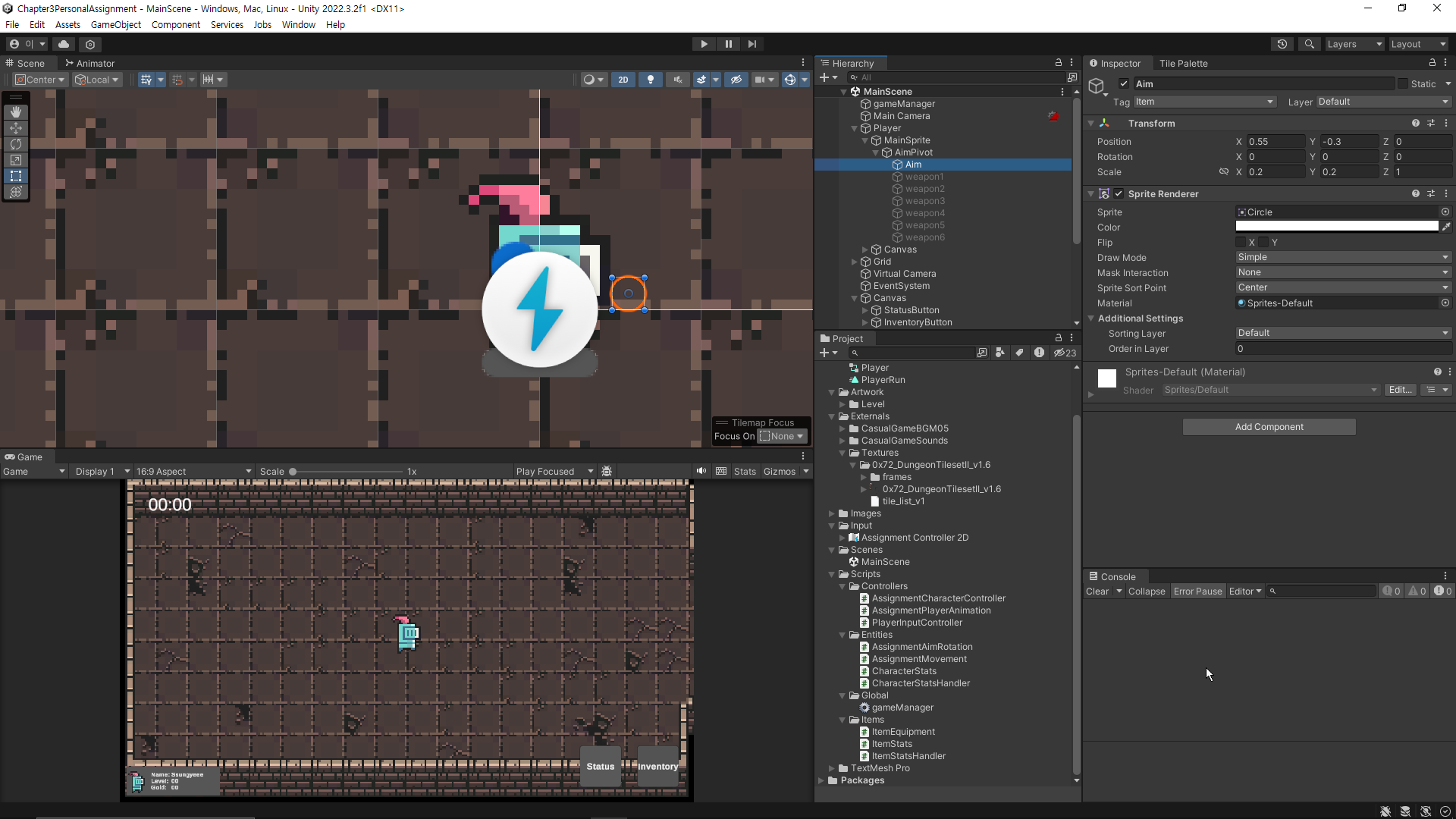
Task: Open Transform component help icon
Action: pyautogui.click(x=1415, y=123)
